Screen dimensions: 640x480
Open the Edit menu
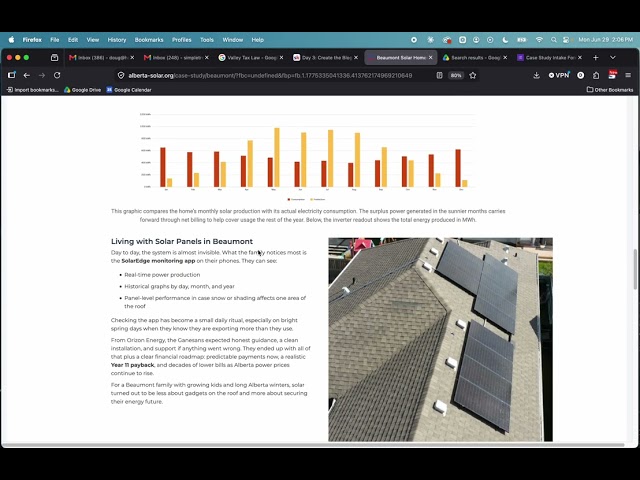(x=73, y=40)
